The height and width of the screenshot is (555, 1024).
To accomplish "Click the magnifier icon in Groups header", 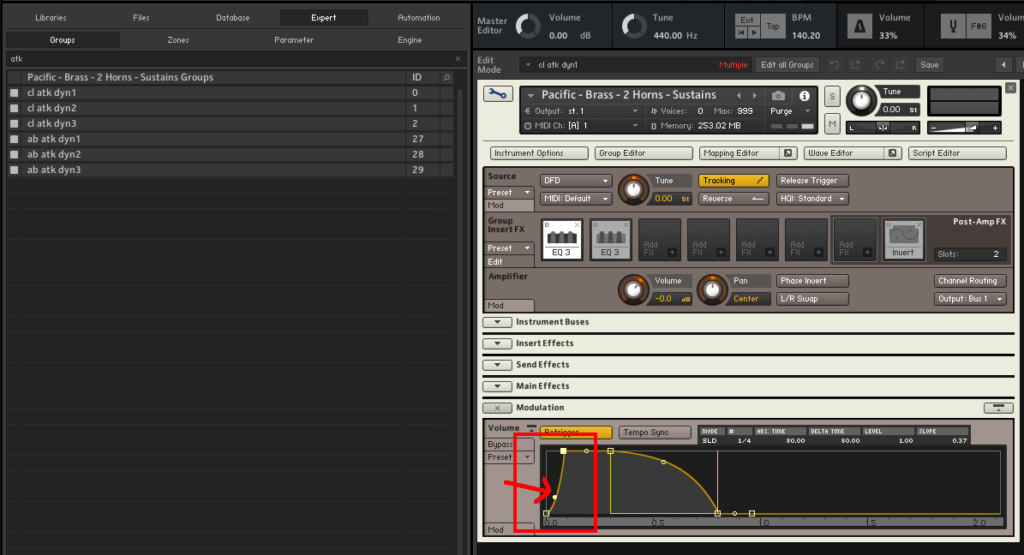I will (x=447, y=78).
